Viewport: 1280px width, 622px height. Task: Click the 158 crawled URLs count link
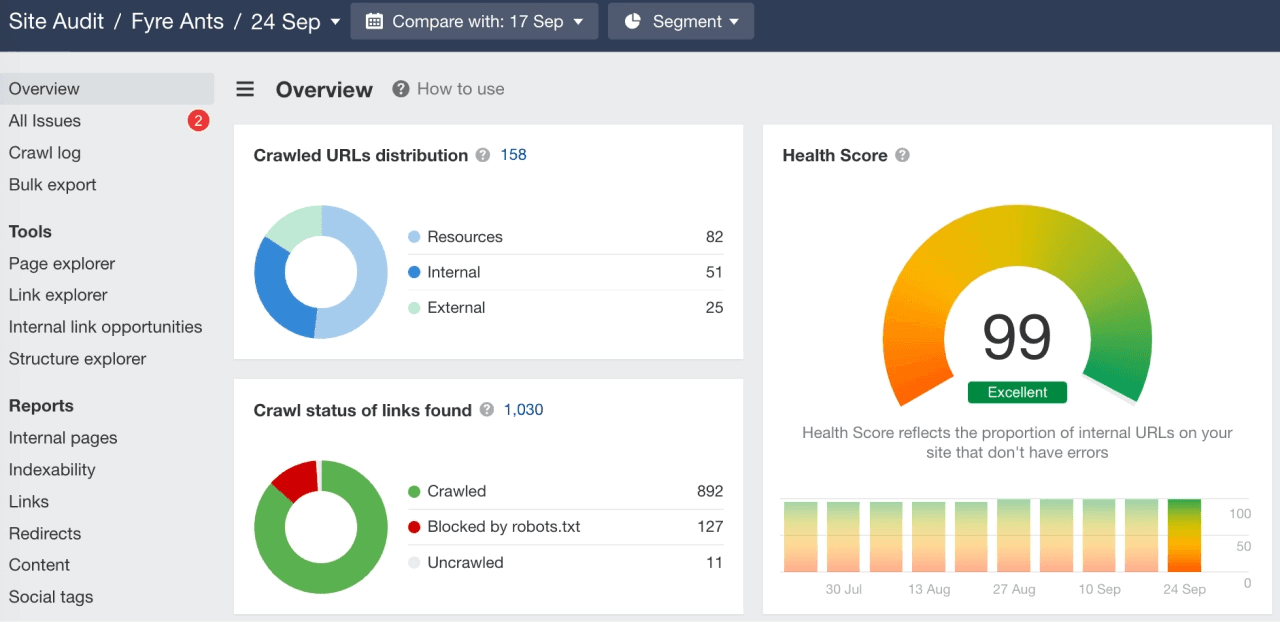pyautogui.click(x=513, y=155)
